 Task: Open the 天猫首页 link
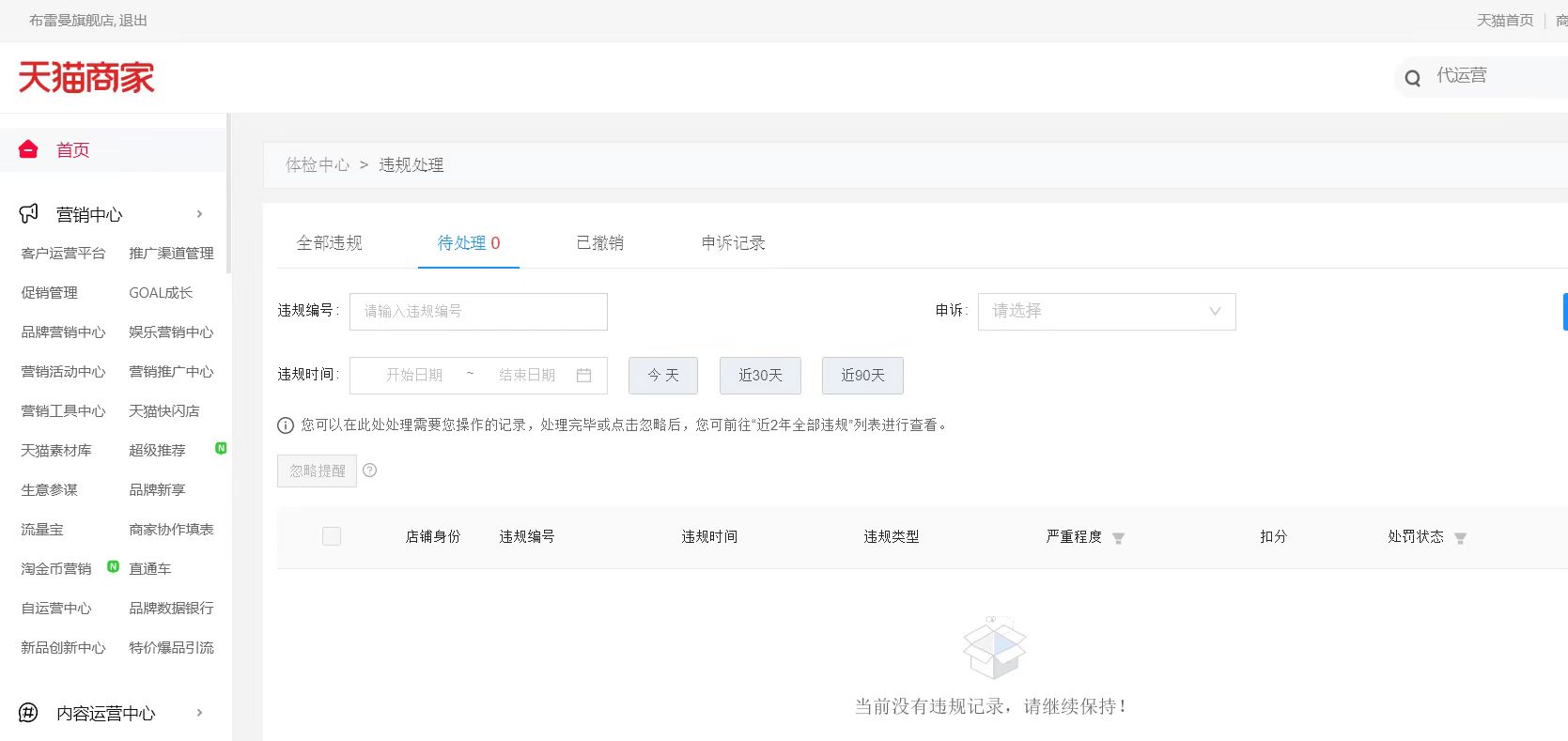(x=1505, y=21)
